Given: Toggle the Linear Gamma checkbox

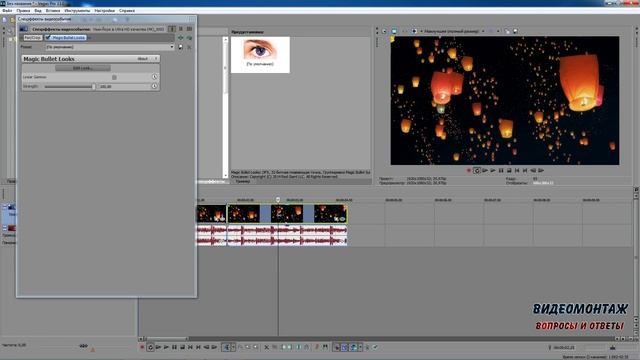Looking at the screenshot, I should point(114,77).
